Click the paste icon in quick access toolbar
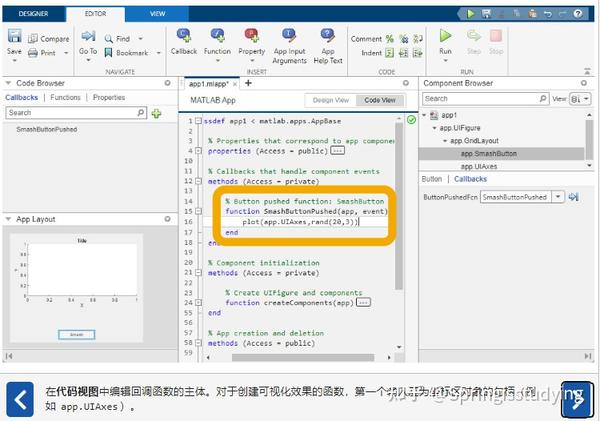The width and height of the screenshot is (600, 421). point(532,14)
